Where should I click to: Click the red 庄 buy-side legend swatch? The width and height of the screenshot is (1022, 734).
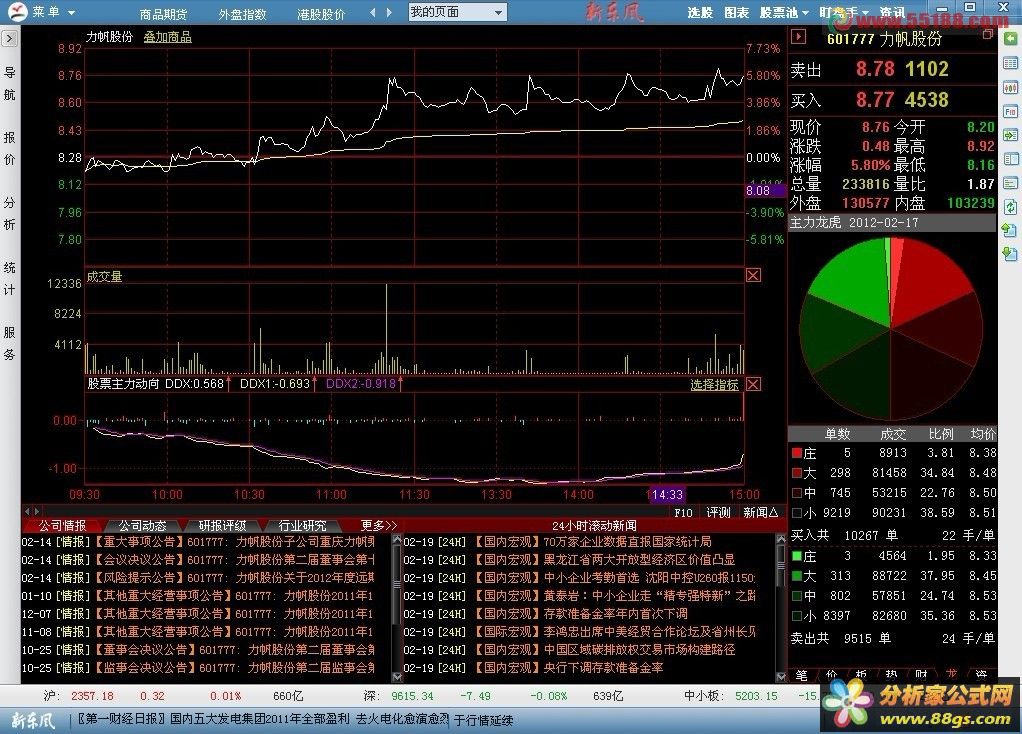796,453
